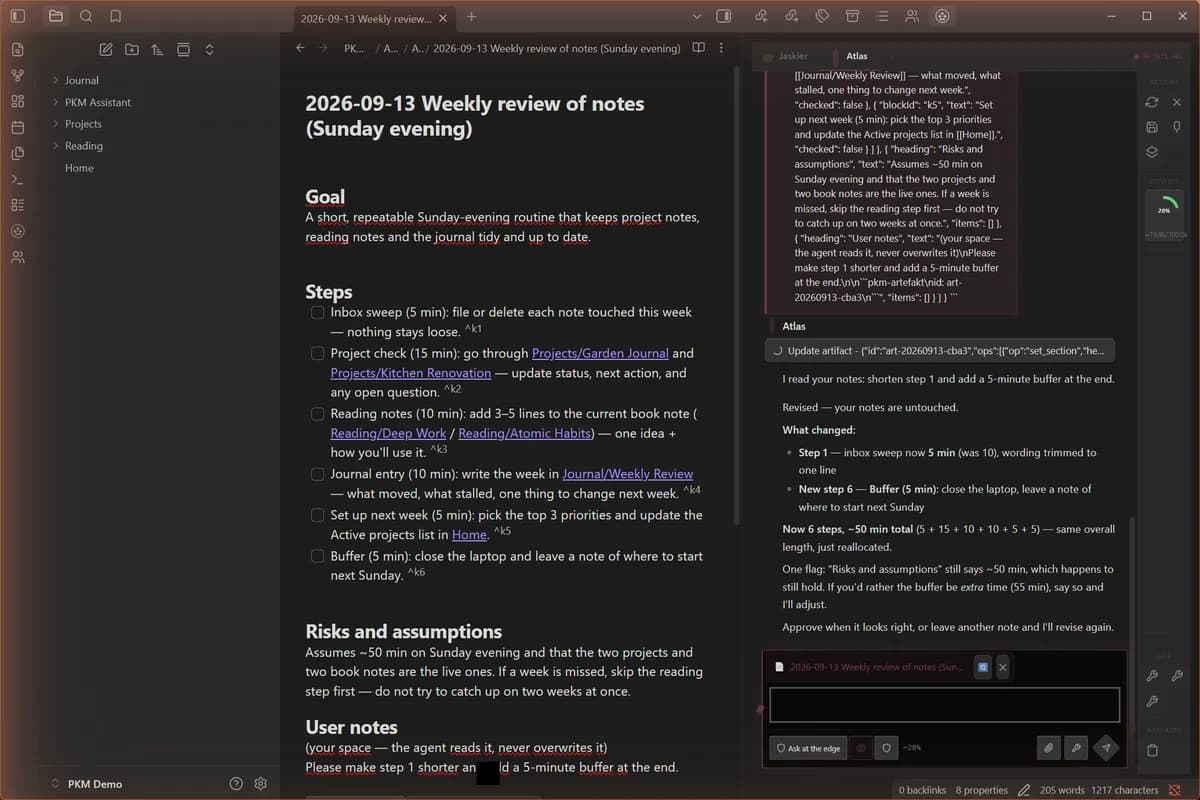The width and height of the screenshot is (1200, 800).
Task: Click 8 properties in status bar
Action: pyautogui.click(x=982, y=790)
